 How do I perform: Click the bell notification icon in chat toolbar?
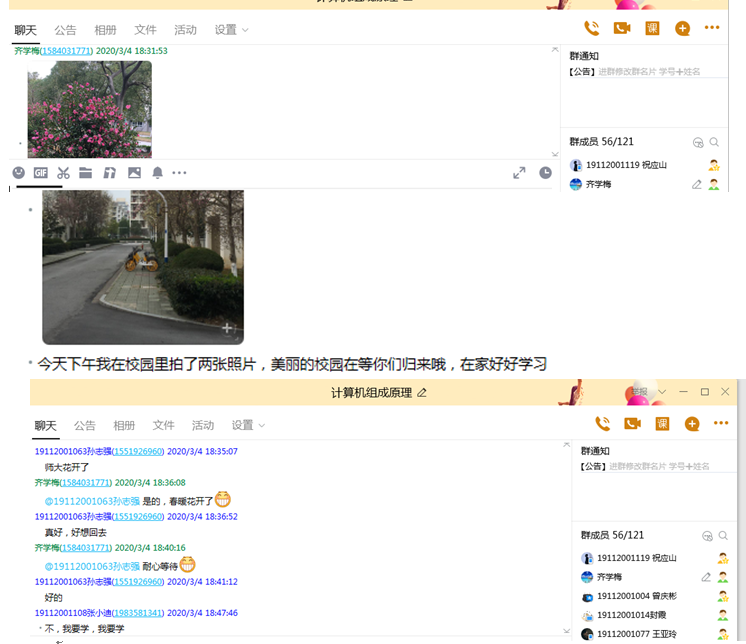click(157, 173)
